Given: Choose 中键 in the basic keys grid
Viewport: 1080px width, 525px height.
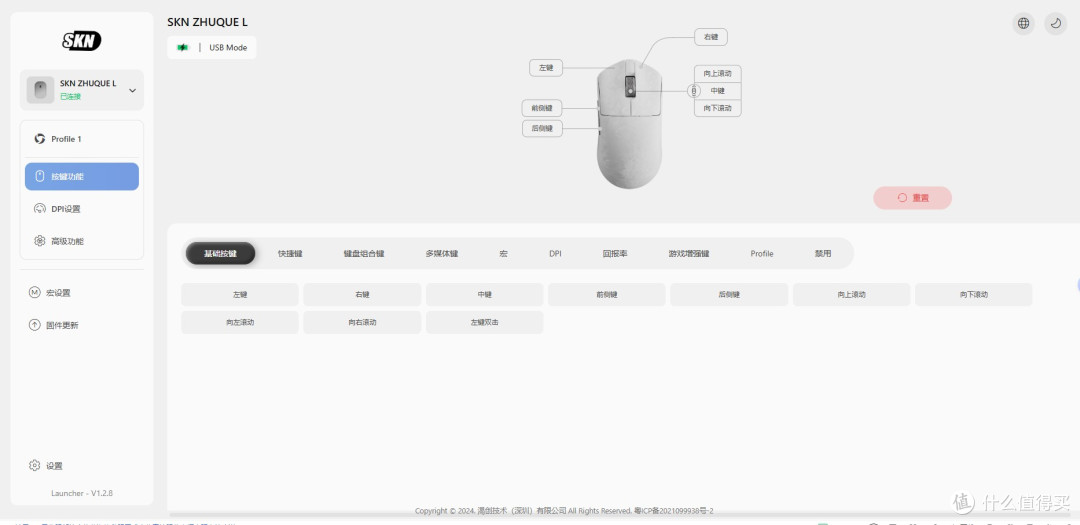Looking at the screenshot, I should point(484,294).
